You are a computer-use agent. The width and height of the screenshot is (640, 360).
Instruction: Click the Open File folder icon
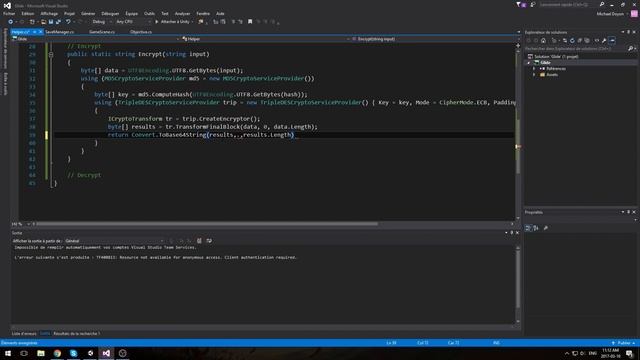click(x=43, y=22)
